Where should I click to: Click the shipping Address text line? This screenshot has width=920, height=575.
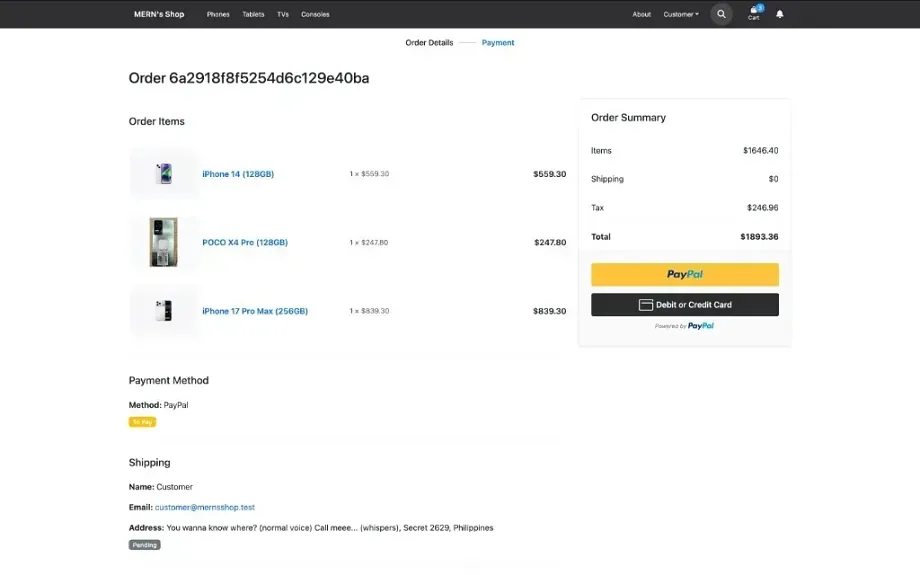[x=311, y=527]
